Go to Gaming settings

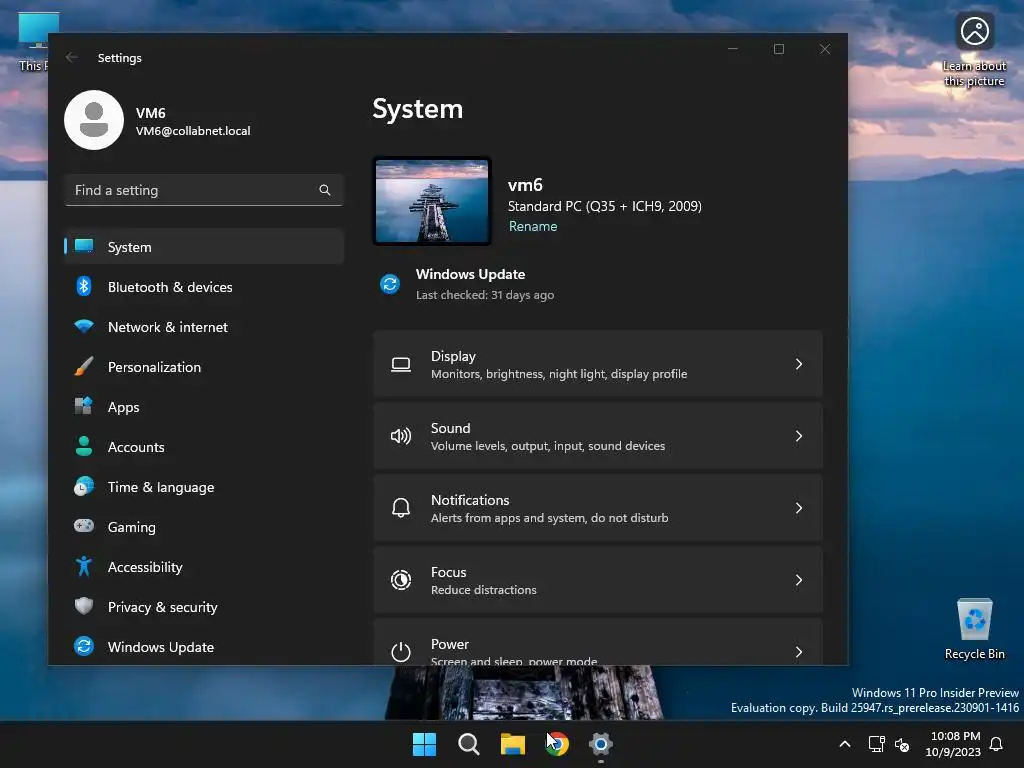[204, 526]
